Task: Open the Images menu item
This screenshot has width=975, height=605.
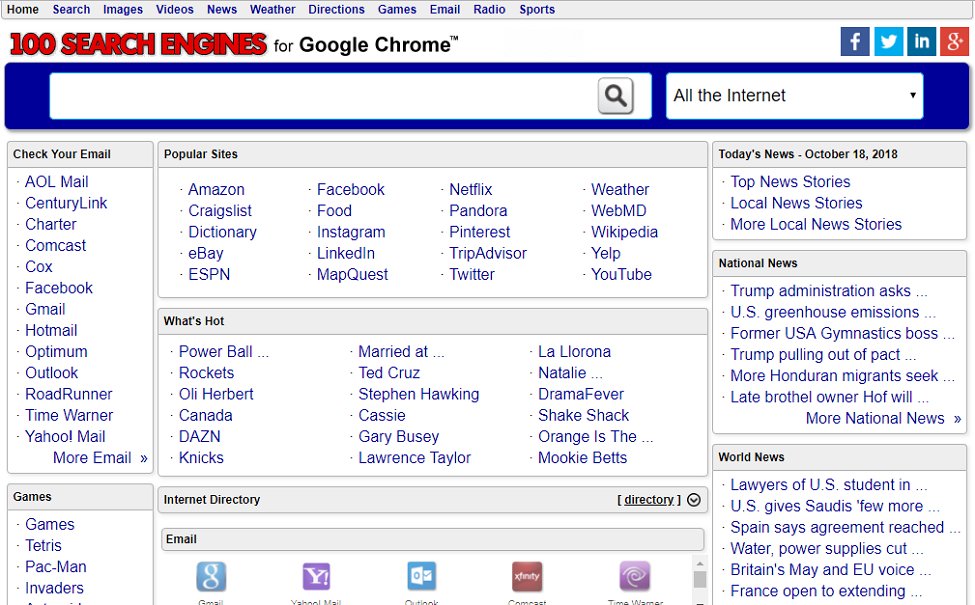Action: (x=122, y=9)
